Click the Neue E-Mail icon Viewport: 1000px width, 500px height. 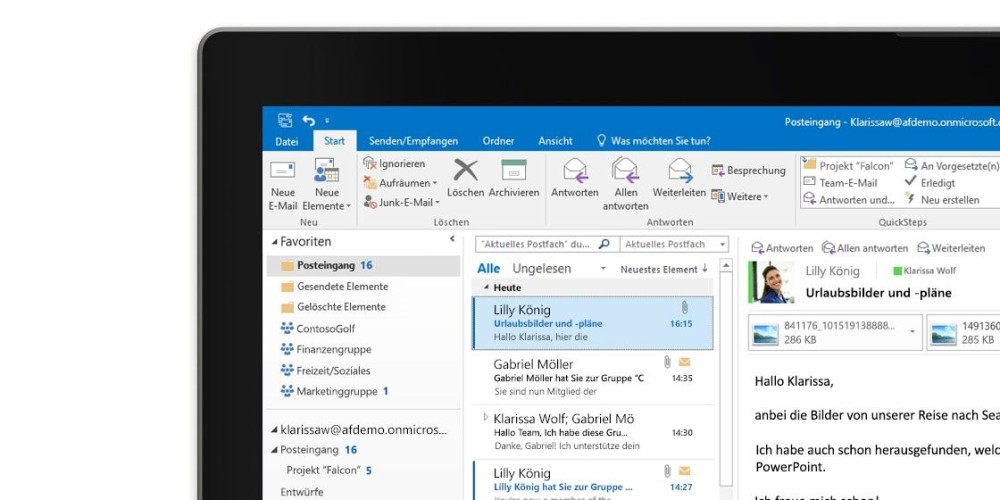[282, 170]
